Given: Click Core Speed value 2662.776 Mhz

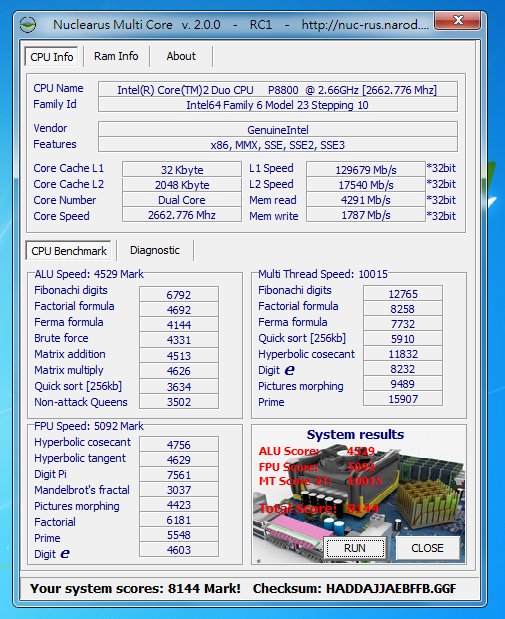Looking at the screenshot, I should [x=182, y=215].
